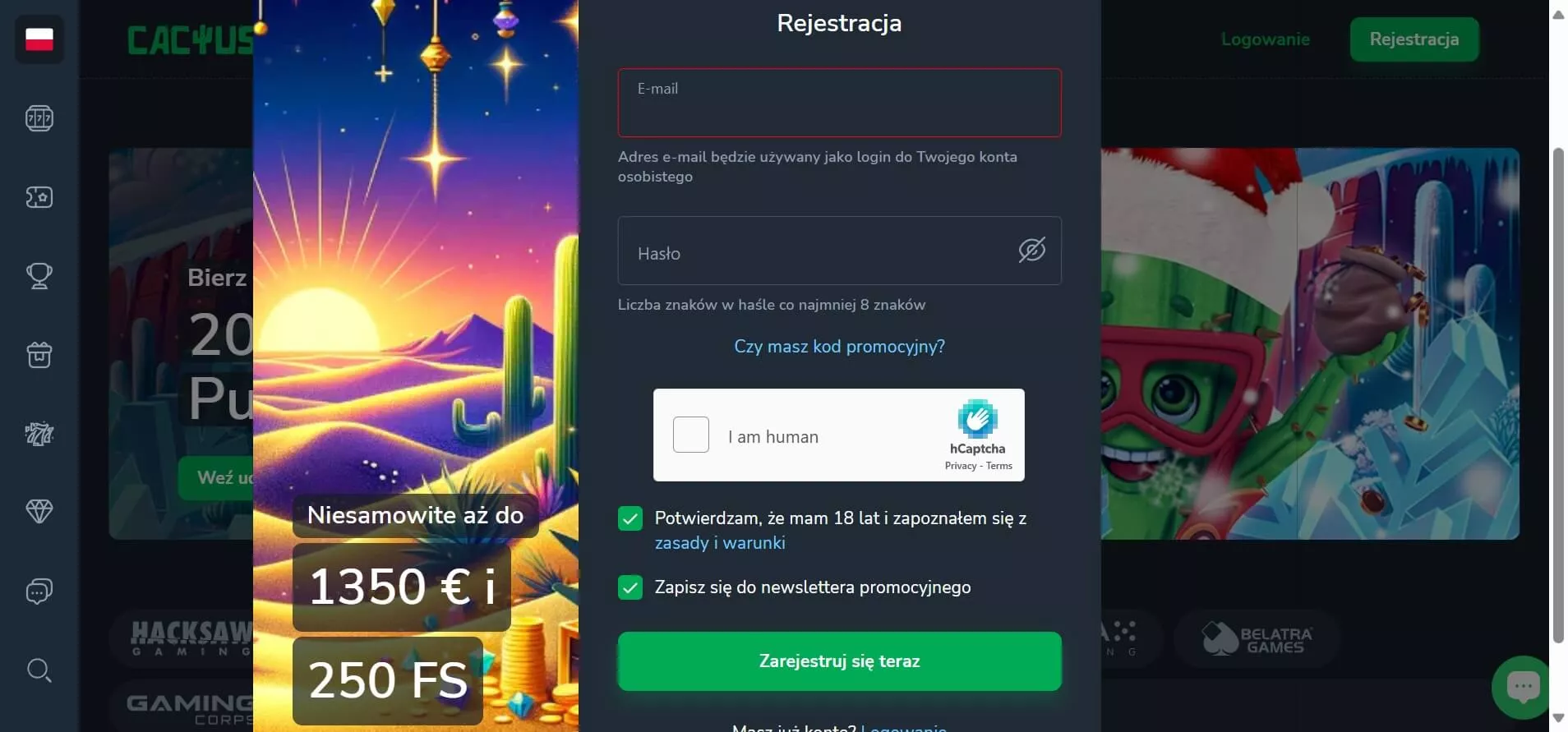Open the search magnifier icon

39,670
